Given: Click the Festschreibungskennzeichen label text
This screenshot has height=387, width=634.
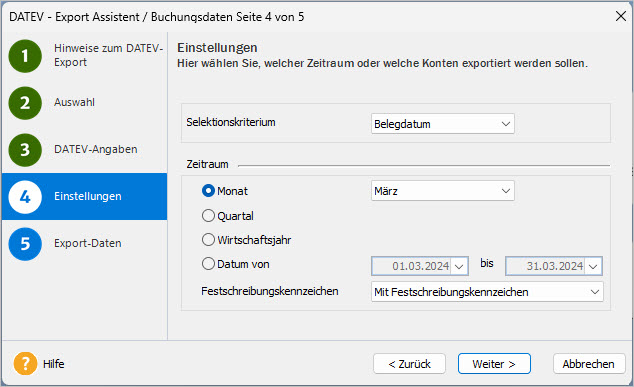Looking at the screenshot, I should (x=270, y=291).
